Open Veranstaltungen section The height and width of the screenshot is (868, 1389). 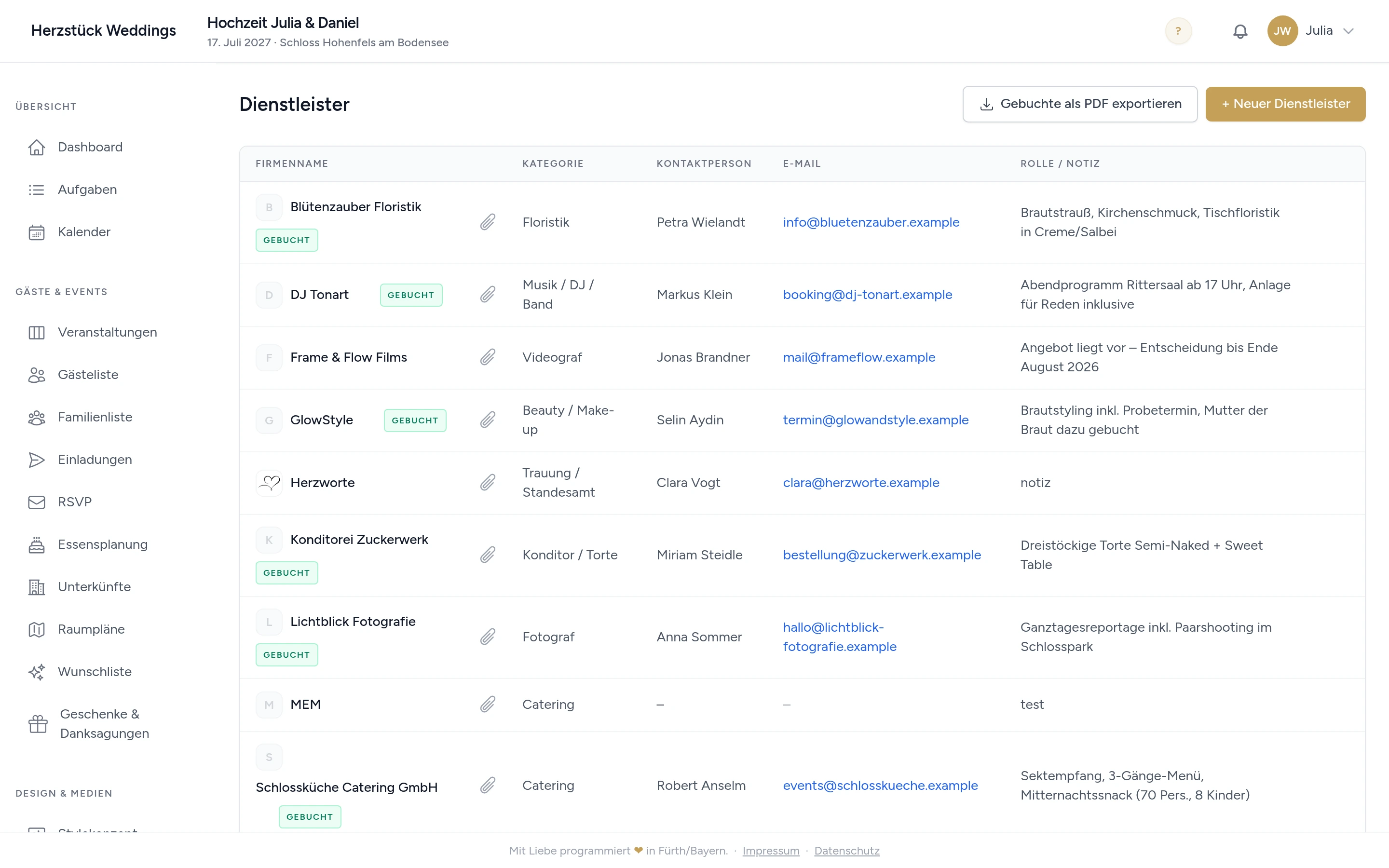point(108,332)
